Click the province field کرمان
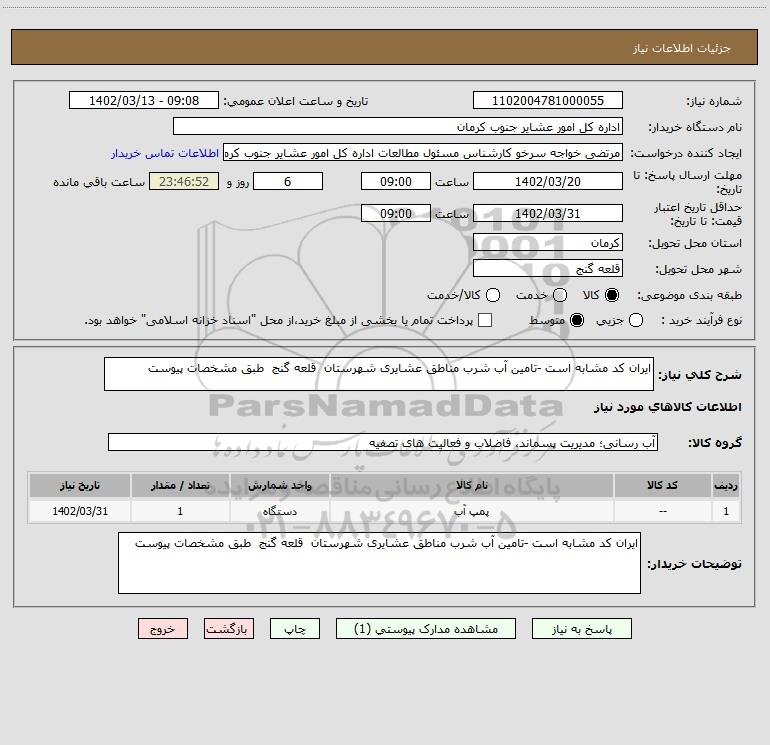 point(548,243)
